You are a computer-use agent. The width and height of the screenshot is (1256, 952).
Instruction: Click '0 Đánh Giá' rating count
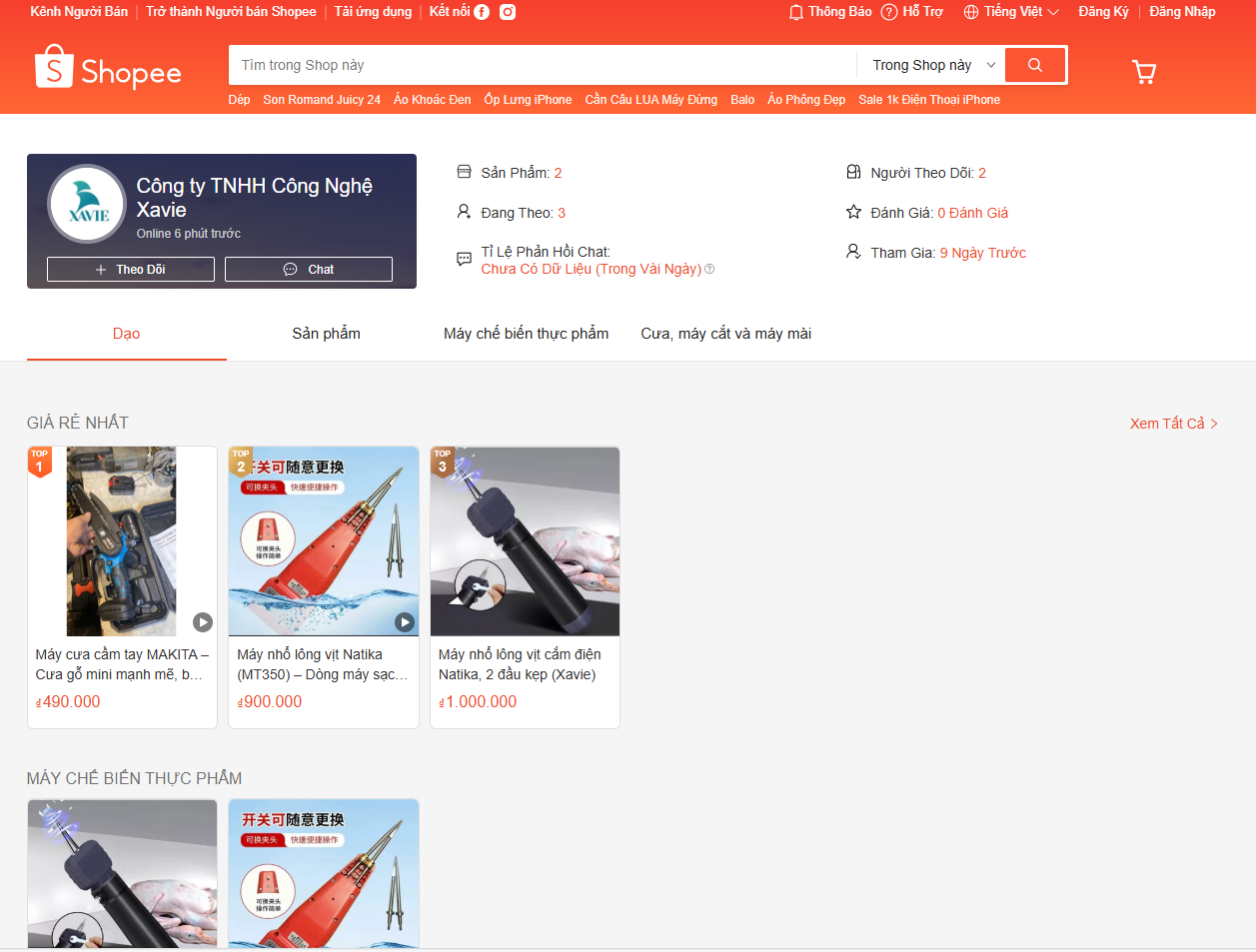pyautogui.click(x=972, y=213)
